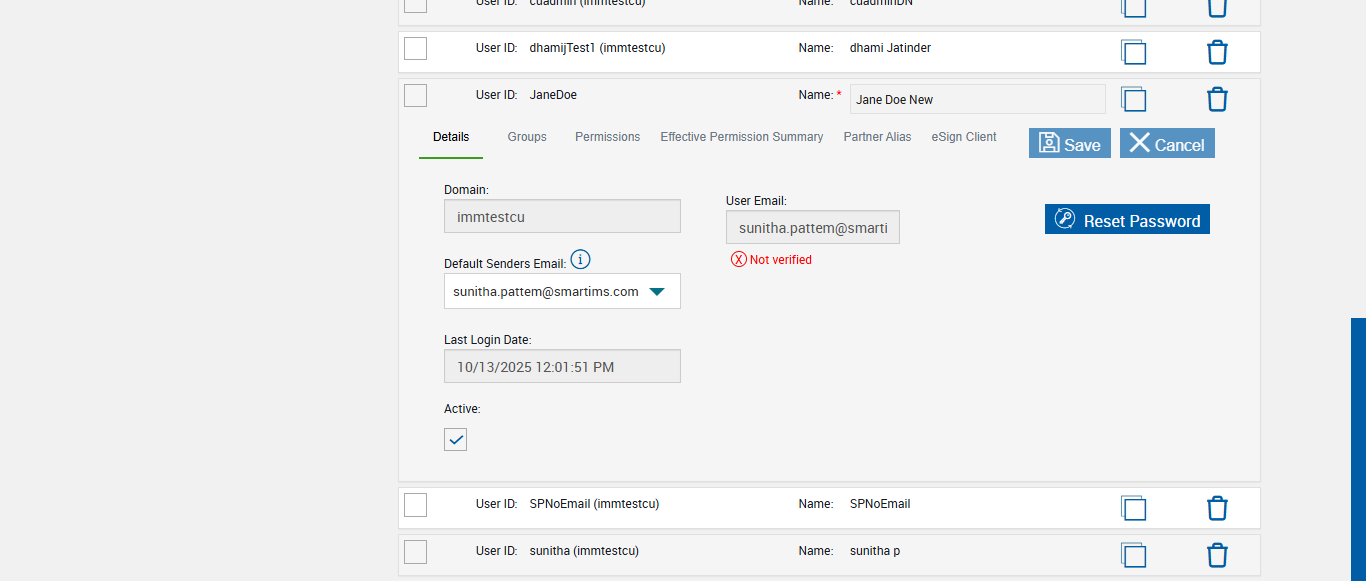Delete the sunitha user row
This screenshot has width=1366, height=581.
point(1217,555)
